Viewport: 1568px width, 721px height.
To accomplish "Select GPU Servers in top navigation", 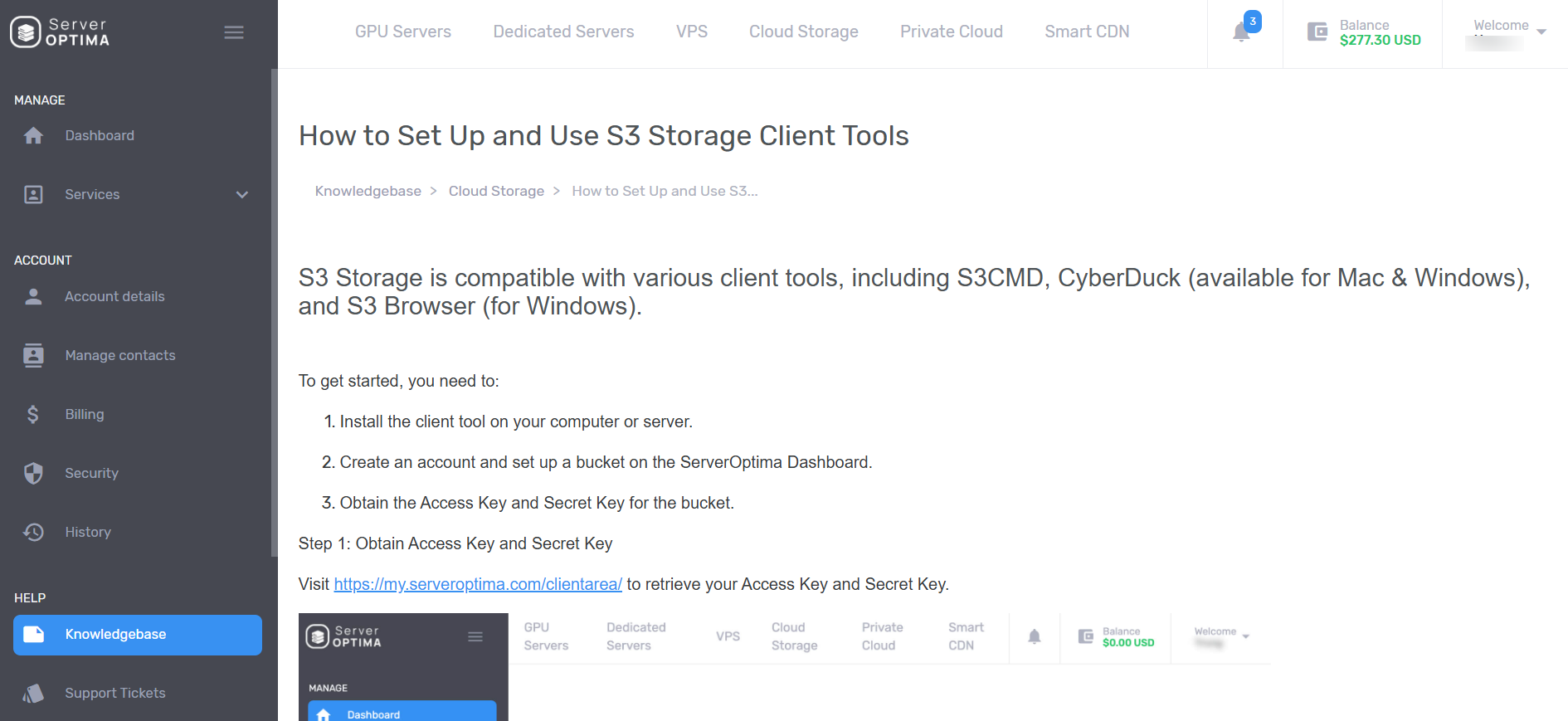I will click(x=403, y=32).
